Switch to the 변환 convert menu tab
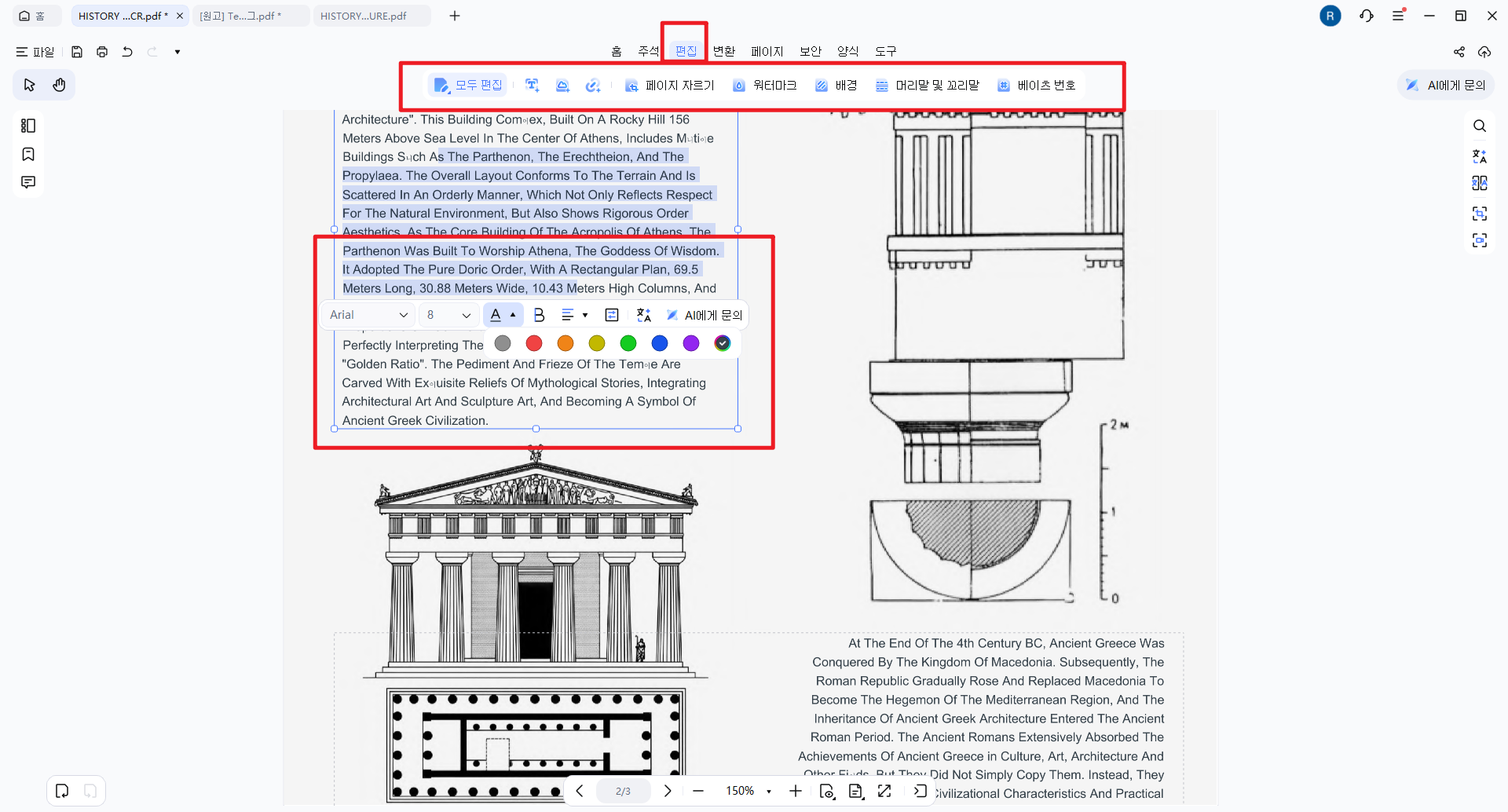1508x812 pixels. (724, 51)
